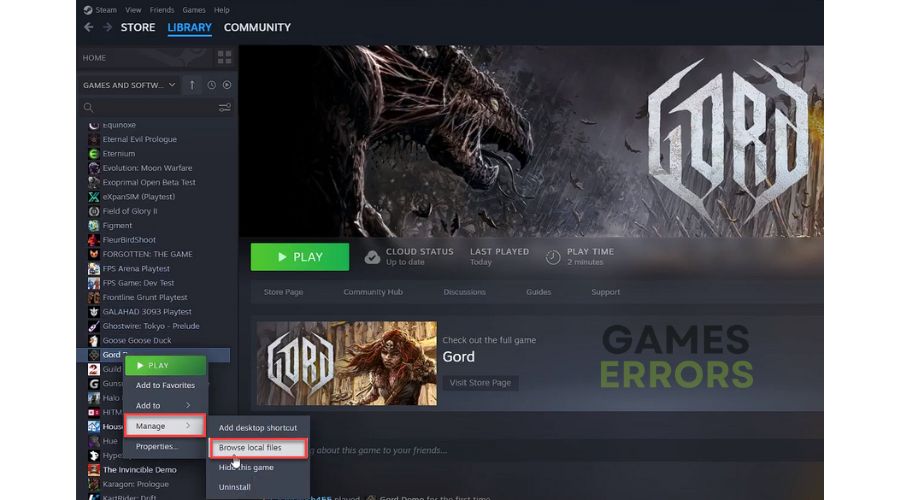Screen dimensions: 900x500
Task: Open advanced filter options icon
Action: click(x=224, y=107)
